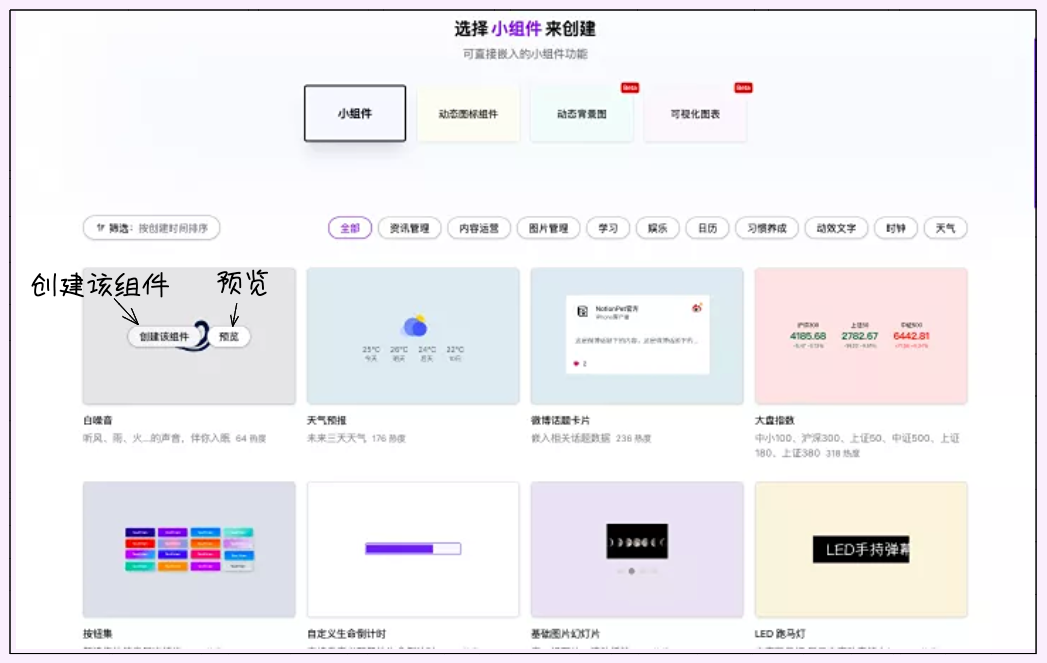Click the 创建该组件 button on 白噪音 card
This screenshot has width=1047, height=663.
[164, 337]
